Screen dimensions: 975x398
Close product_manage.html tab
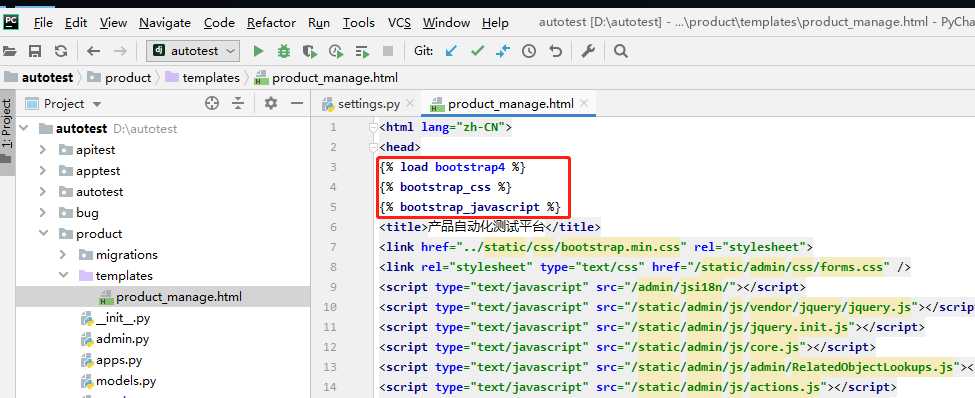pyautogui.click(x=584, y=104)
